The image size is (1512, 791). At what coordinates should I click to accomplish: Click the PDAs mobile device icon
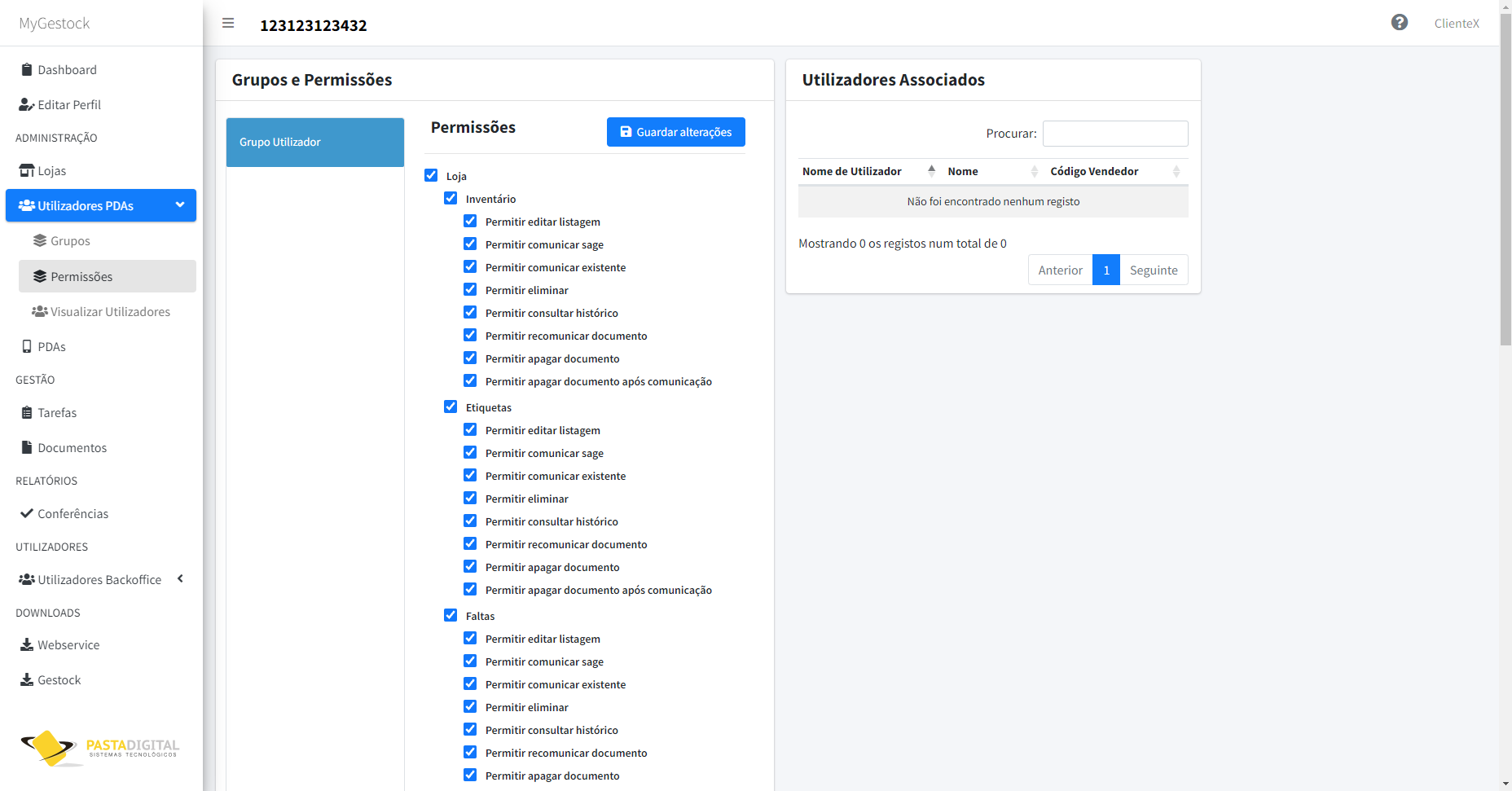[27, 347]
